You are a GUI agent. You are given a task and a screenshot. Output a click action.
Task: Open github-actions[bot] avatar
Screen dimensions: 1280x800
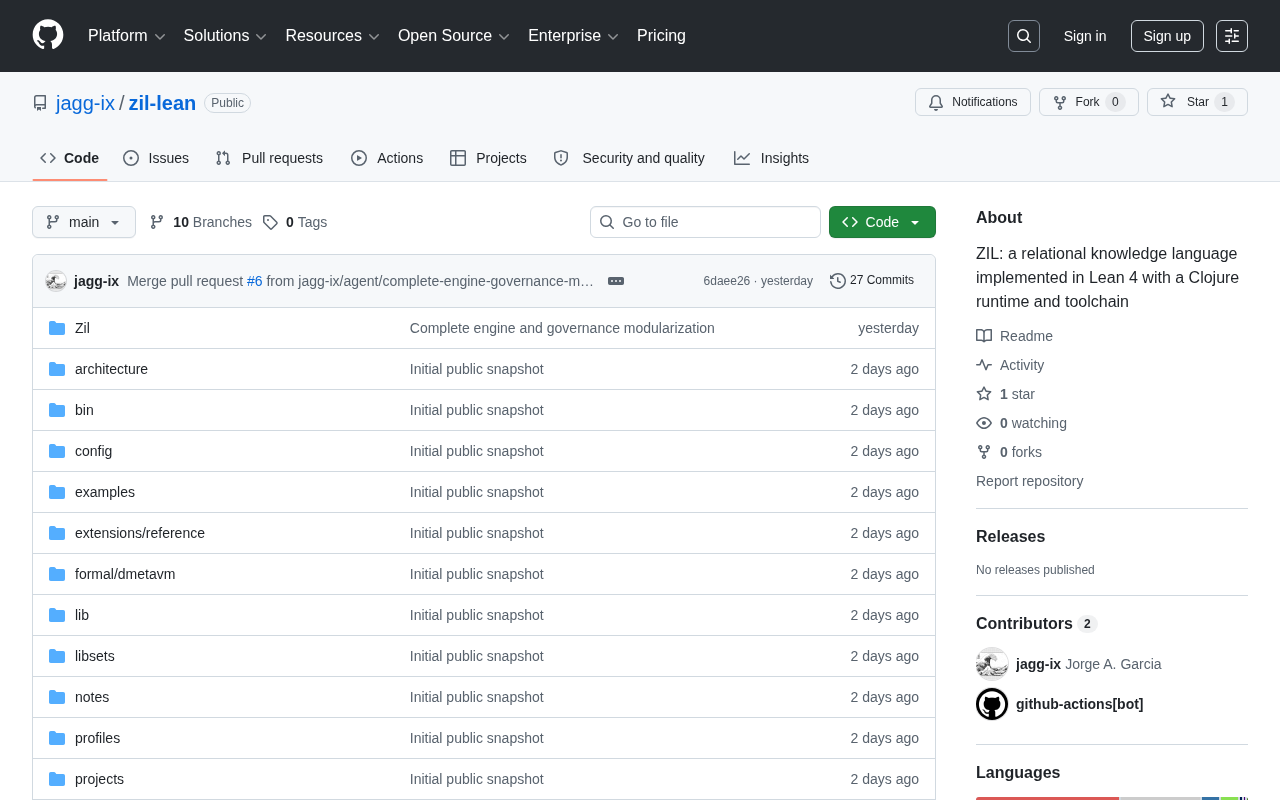(992, 704)
